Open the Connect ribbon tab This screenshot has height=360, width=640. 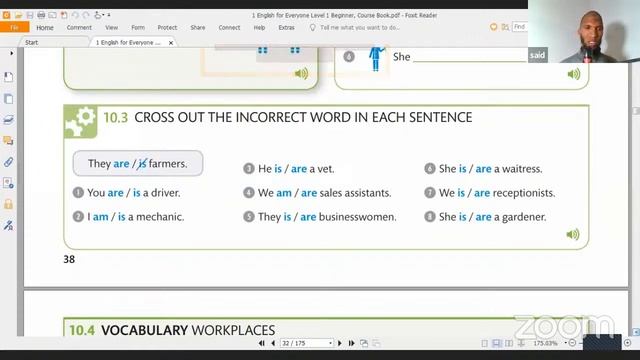[x=229, y=28]
